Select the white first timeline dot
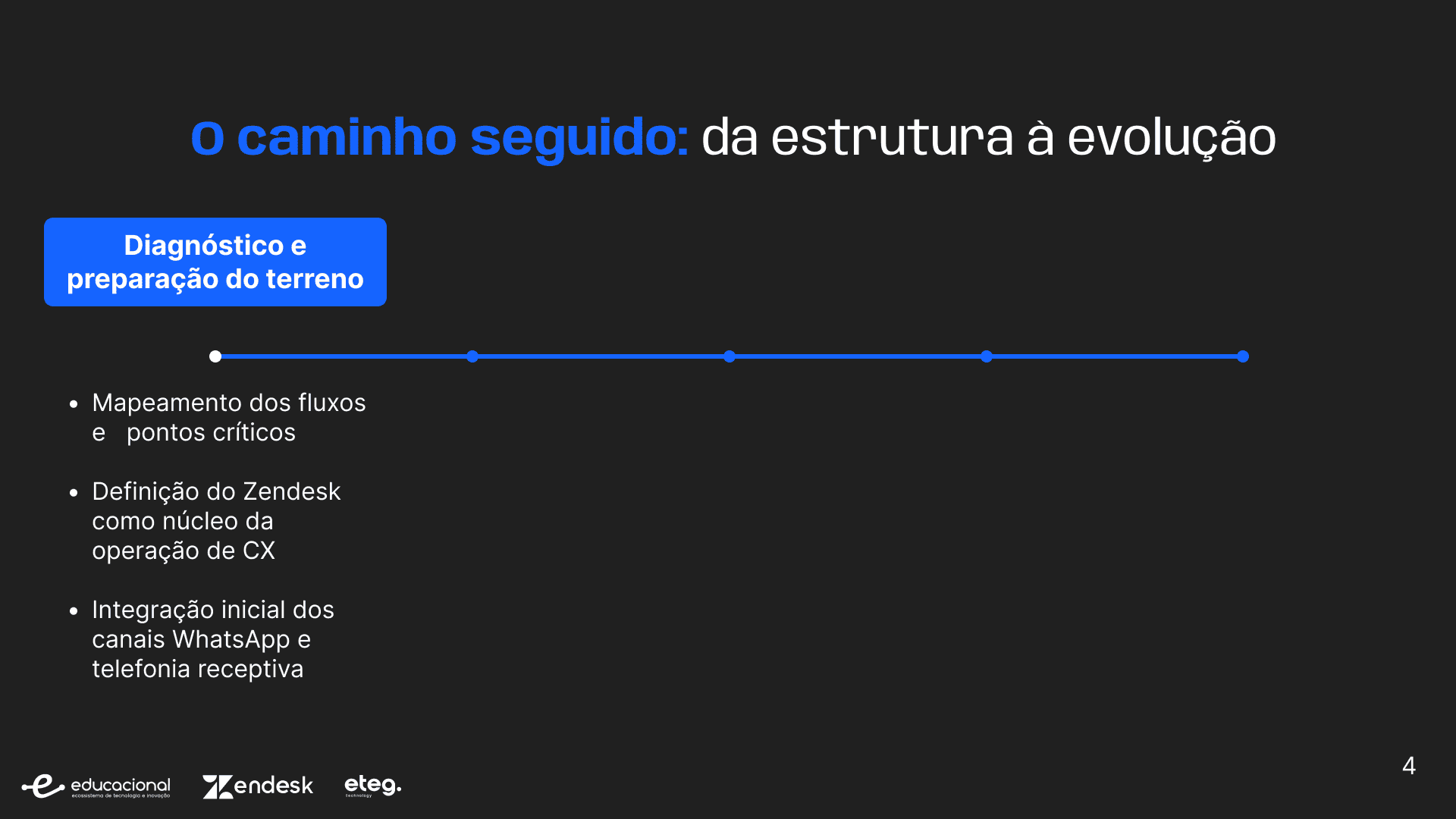 215,356
